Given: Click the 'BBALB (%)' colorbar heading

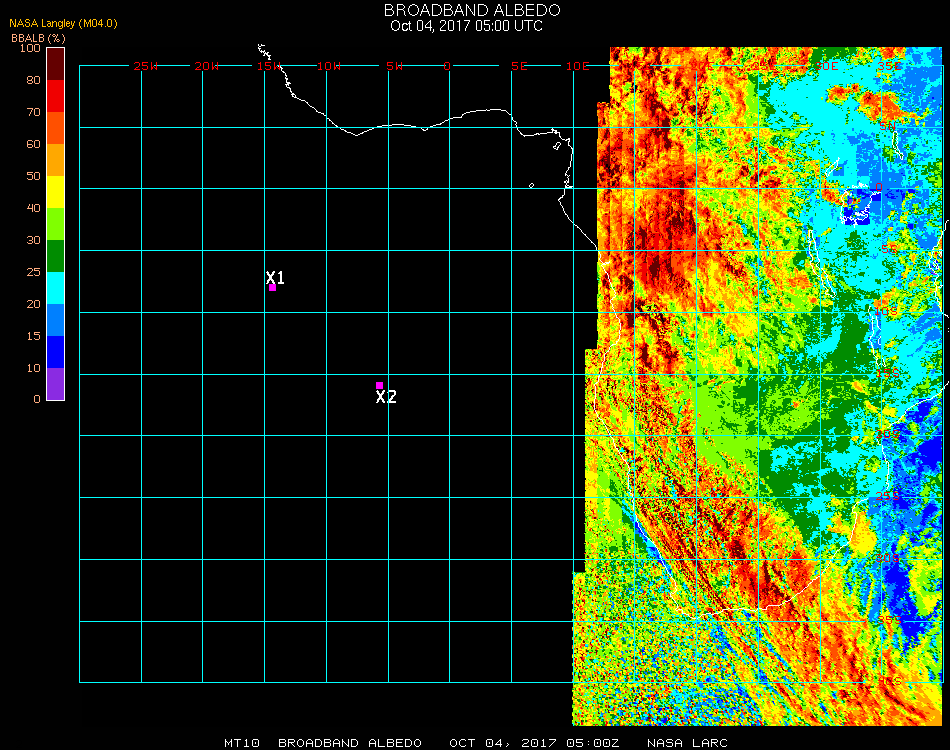Looking at the screenshot, I should pos(38,38).
